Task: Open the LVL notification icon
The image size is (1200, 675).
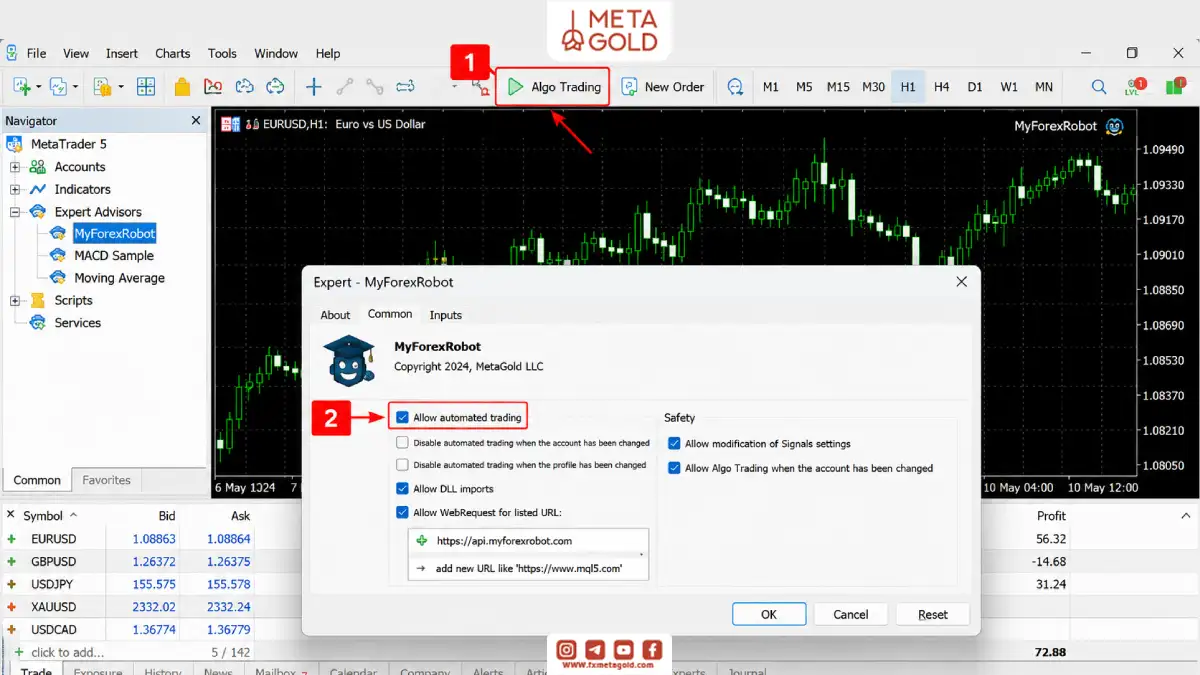Action: (x=1134, y=87)
